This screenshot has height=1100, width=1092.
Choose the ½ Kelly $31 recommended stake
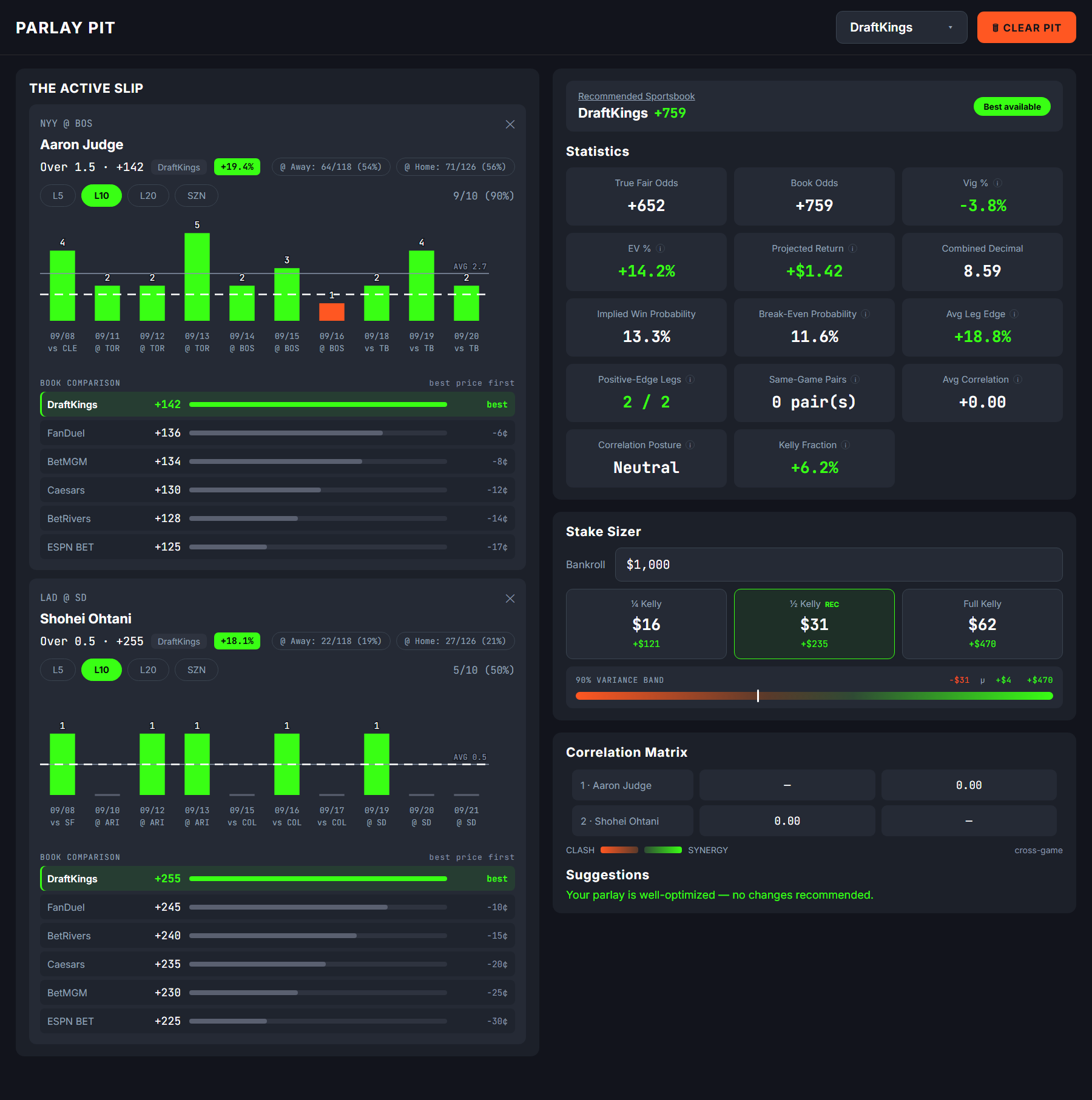click(814, 624)
